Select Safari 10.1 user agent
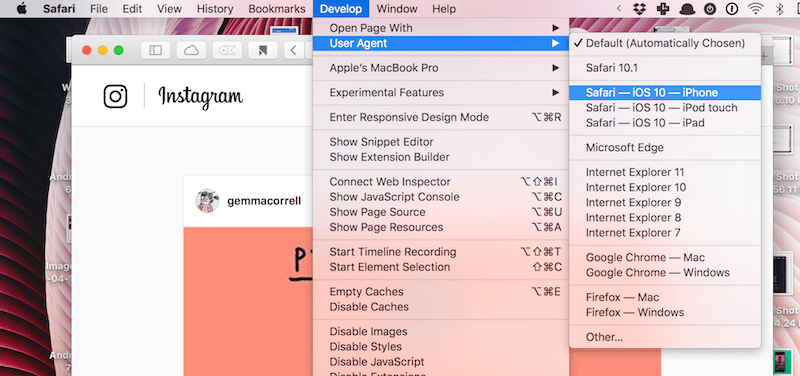 (665, 68)
